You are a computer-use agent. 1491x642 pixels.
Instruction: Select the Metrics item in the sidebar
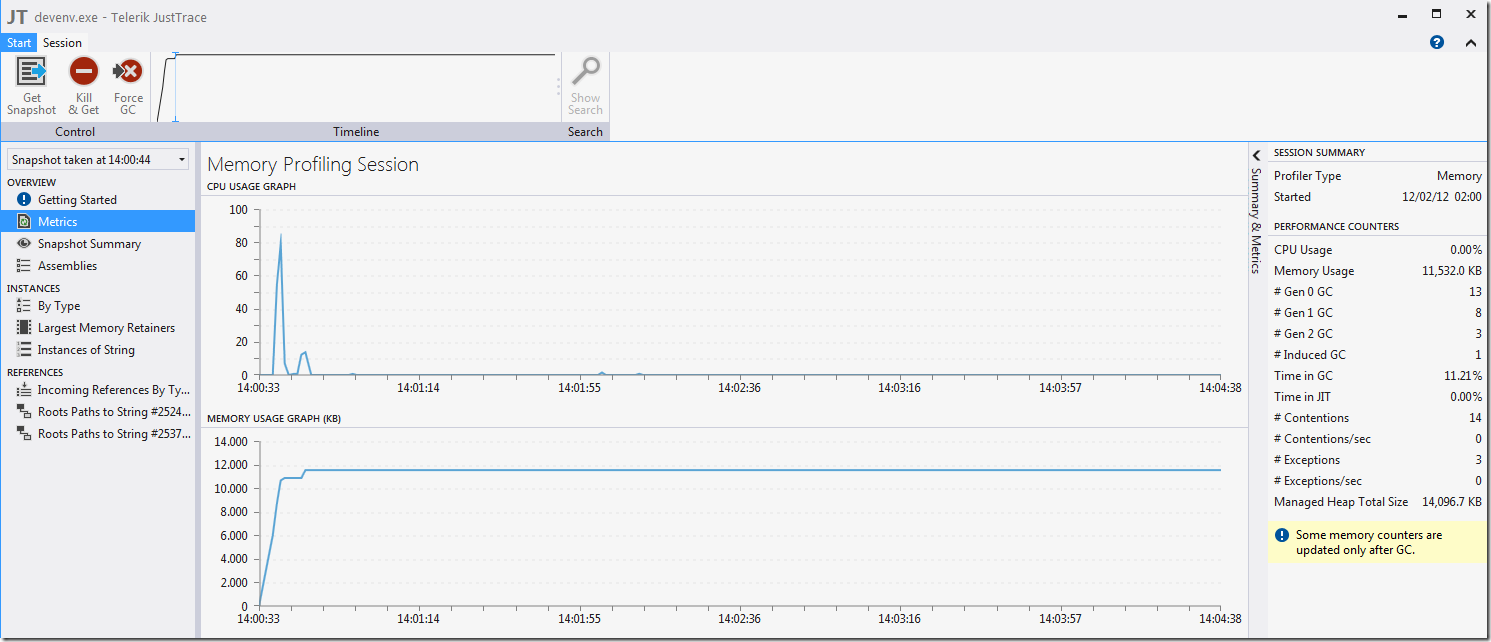(x=98, y=222)
